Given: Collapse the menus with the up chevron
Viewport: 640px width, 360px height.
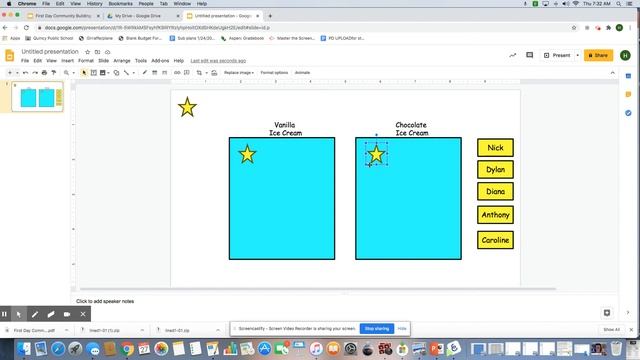Looking at the screenshot, I should [x=613, y=73].
